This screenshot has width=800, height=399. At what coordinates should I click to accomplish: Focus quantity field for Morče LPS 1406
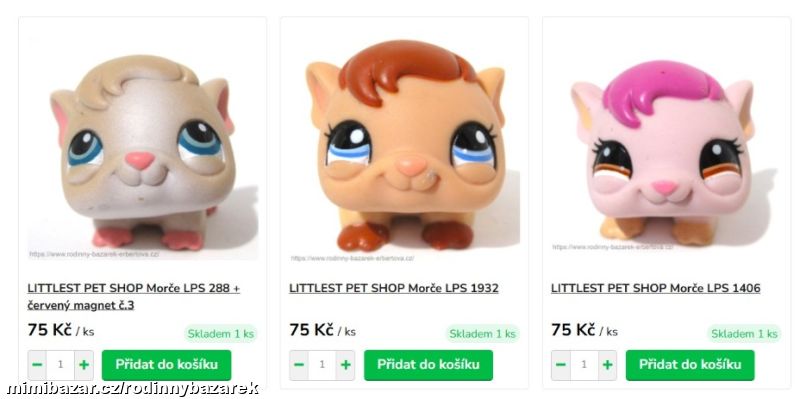pyautogui.click(x=584, y=365)
